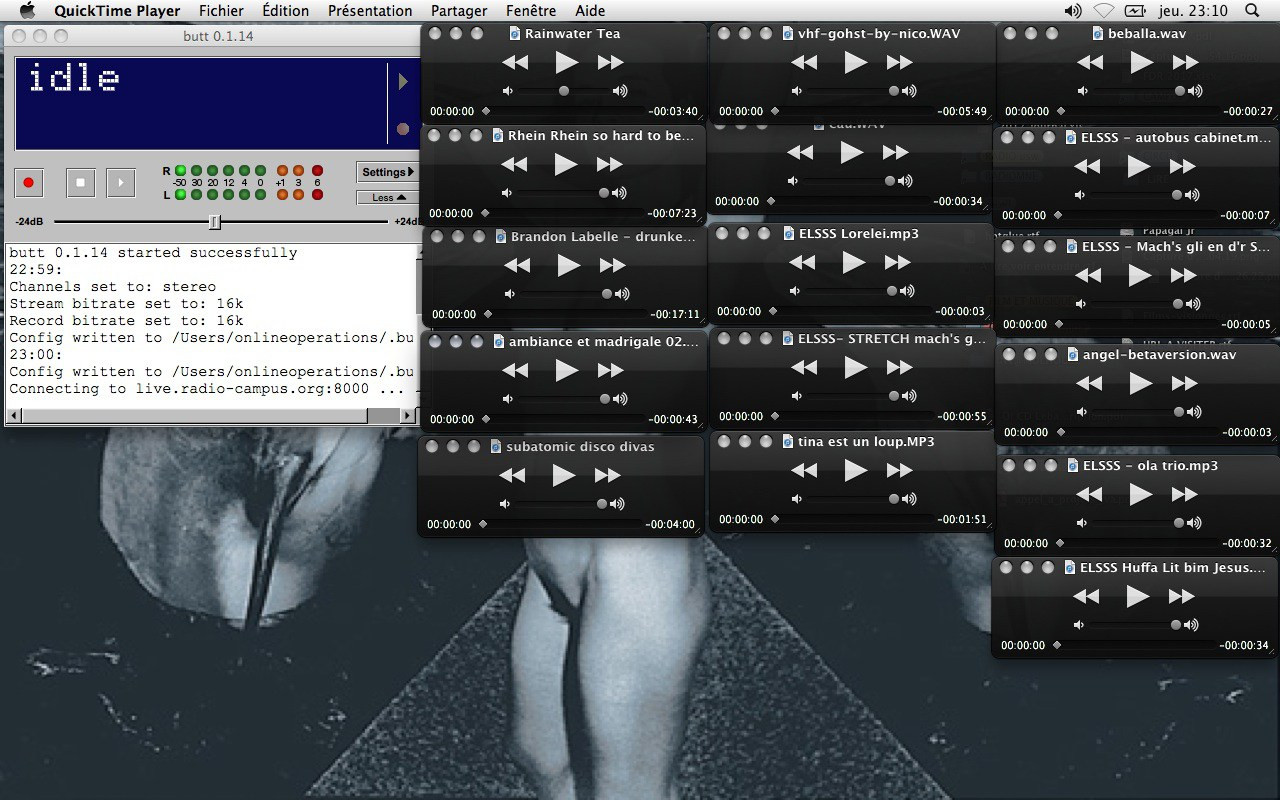Image resolution: width=1280 pixels, height=800 pixels.
Task: Play the ELSSS Huffa Lit bim Jesus track
Action: click(1137, 596)
